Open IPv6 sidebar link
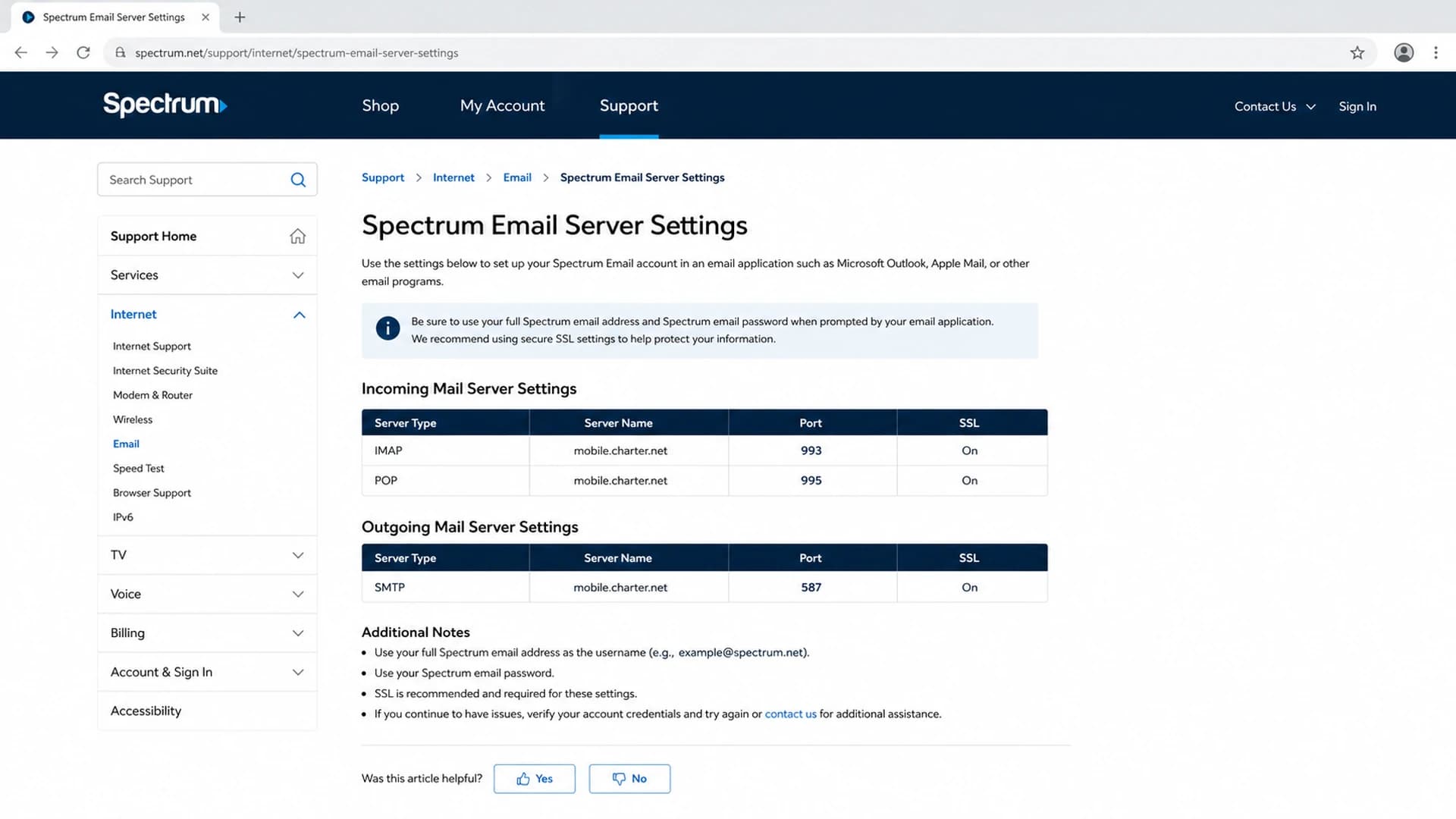The width and height of the screenshot is (1456, 819). [123, 517]
